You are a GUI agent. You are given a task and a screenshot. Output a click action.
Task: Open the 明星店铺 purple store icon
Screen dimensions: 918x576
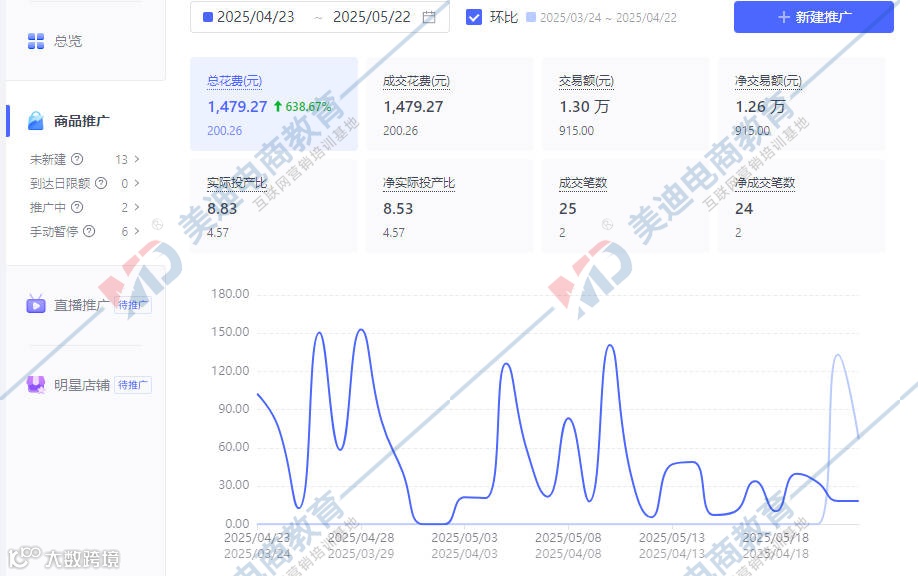[x=36, y=385]
